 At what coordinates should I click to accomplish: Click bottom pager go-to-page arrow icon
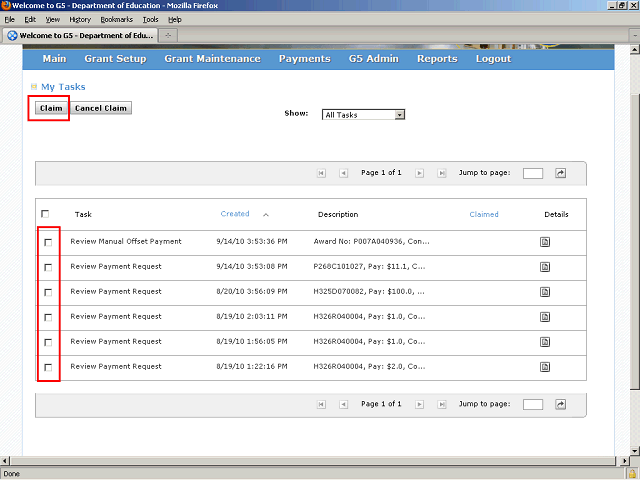click(560, 404)
